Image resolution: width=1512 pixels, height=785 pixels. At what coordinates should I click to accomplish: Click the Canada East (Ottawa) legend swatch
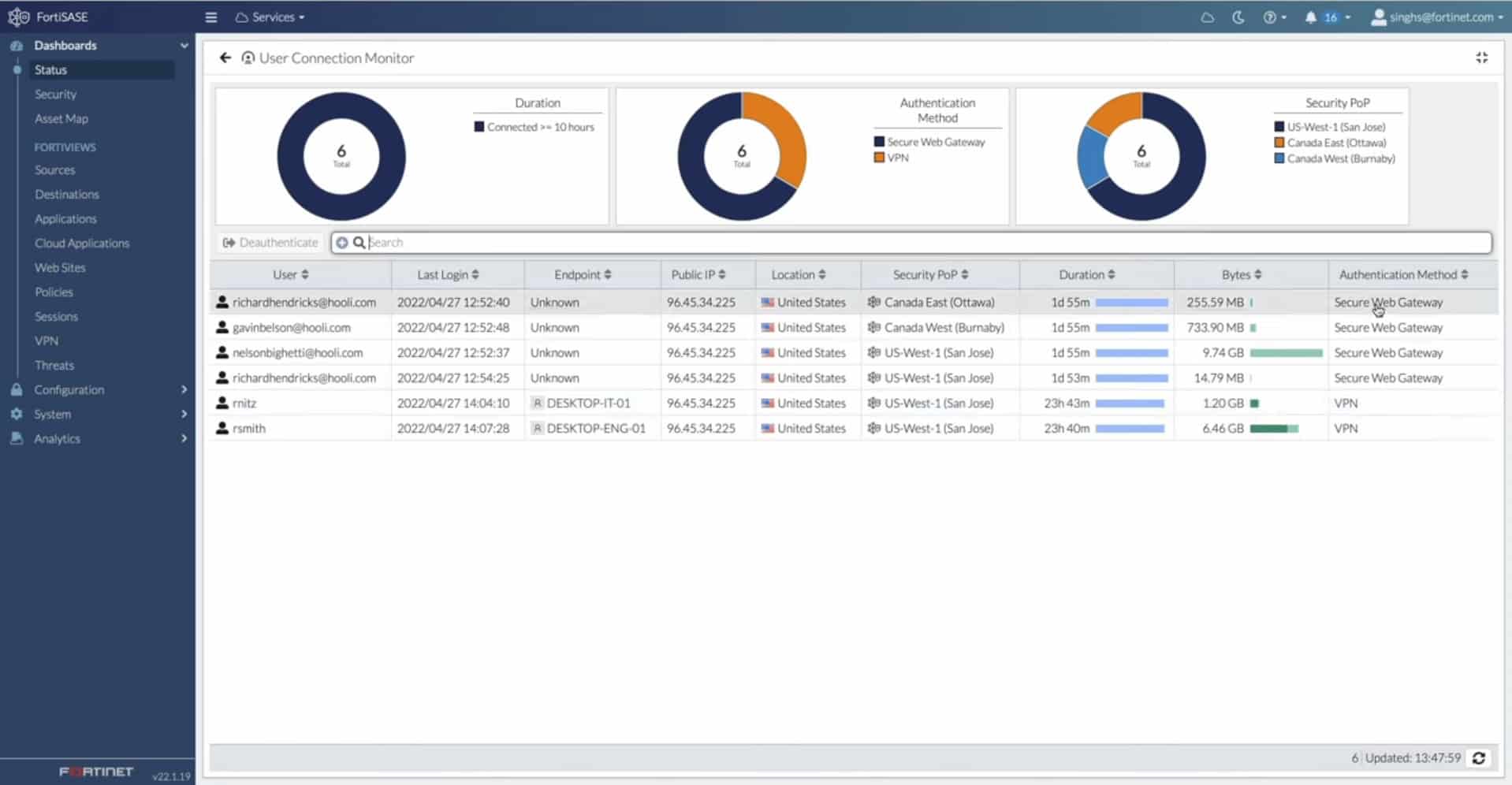tap(1279, 143)
